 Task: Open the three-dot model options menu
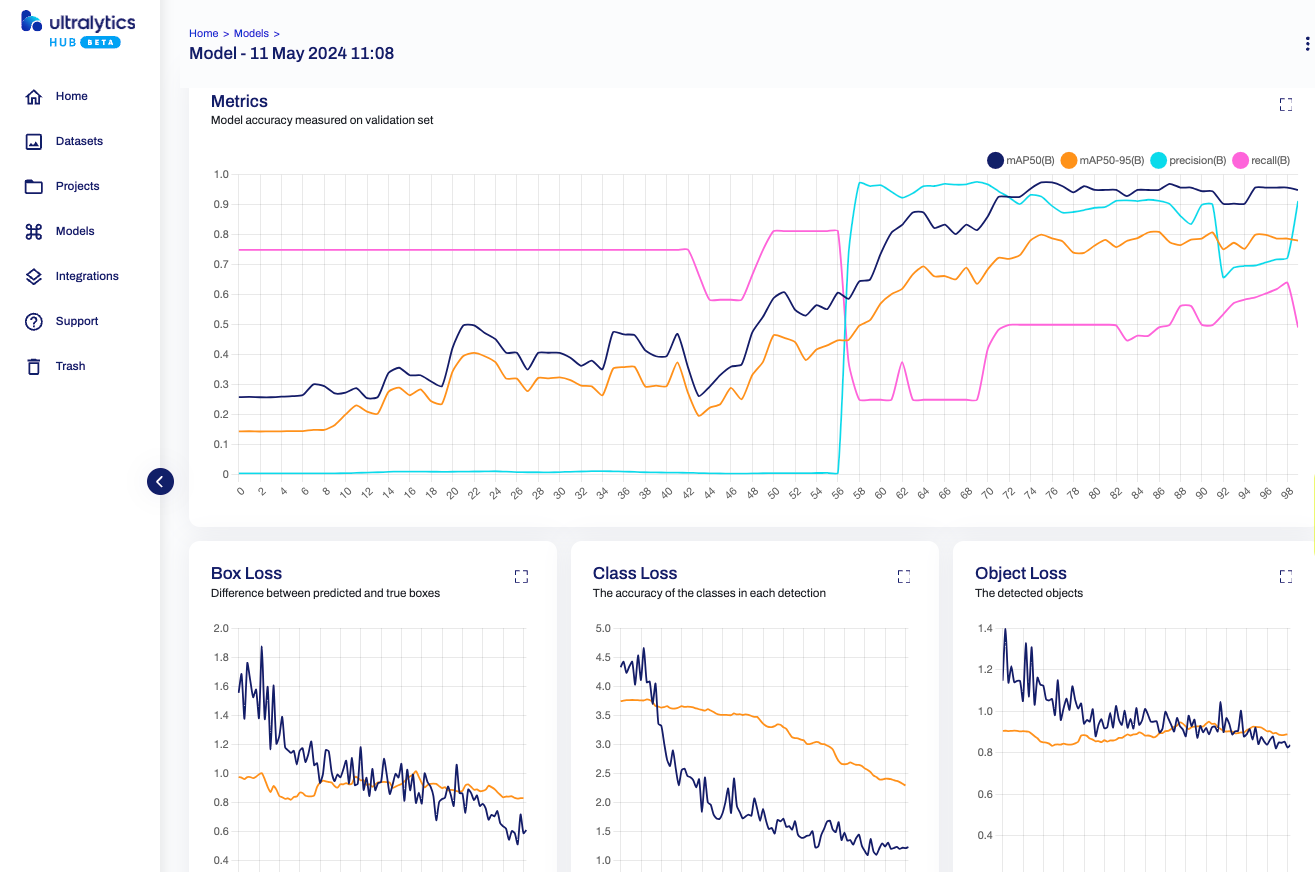(1306, 44)
